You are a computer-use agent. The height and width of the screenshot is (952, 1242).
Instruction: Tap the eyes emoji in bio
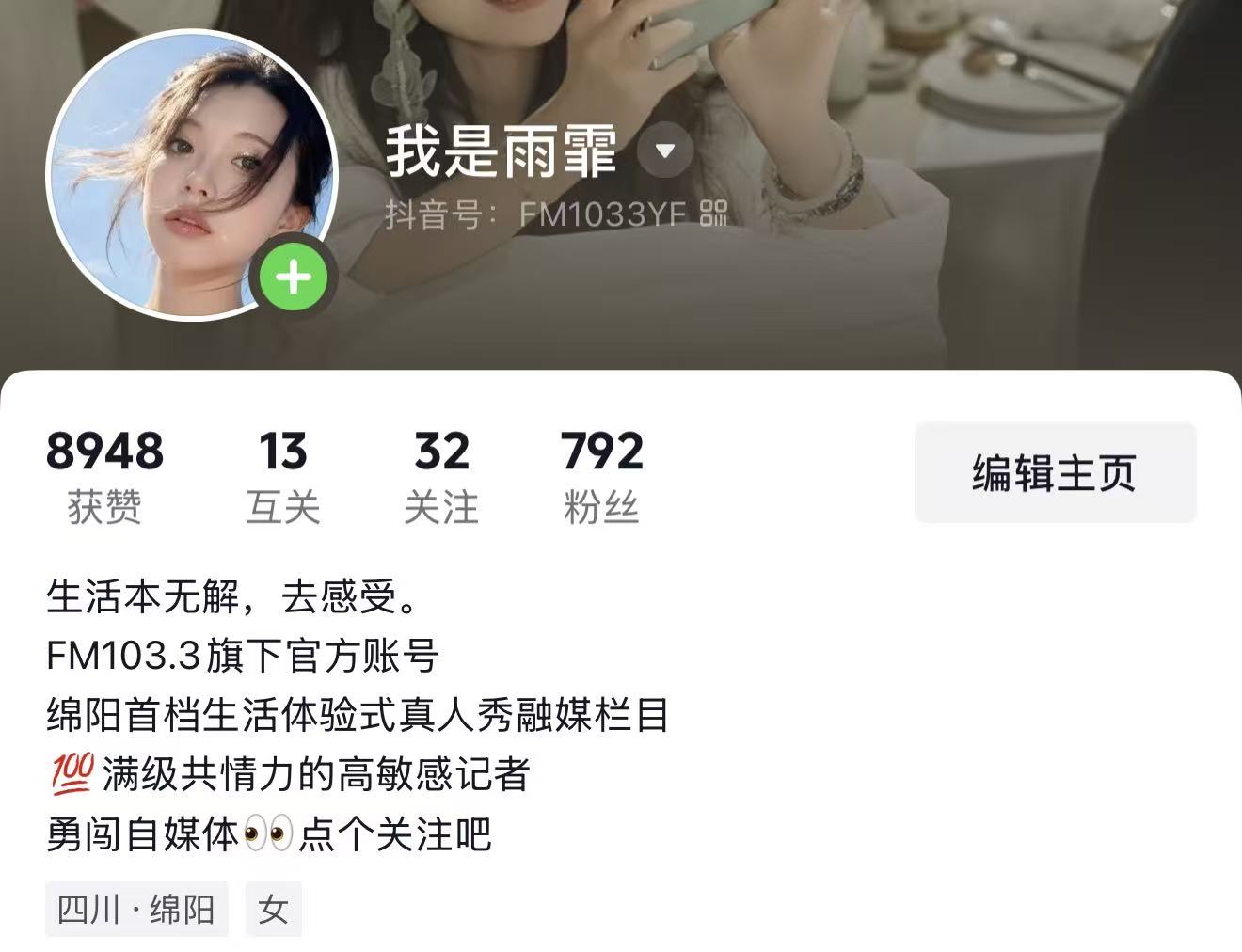tap(268, 834)
